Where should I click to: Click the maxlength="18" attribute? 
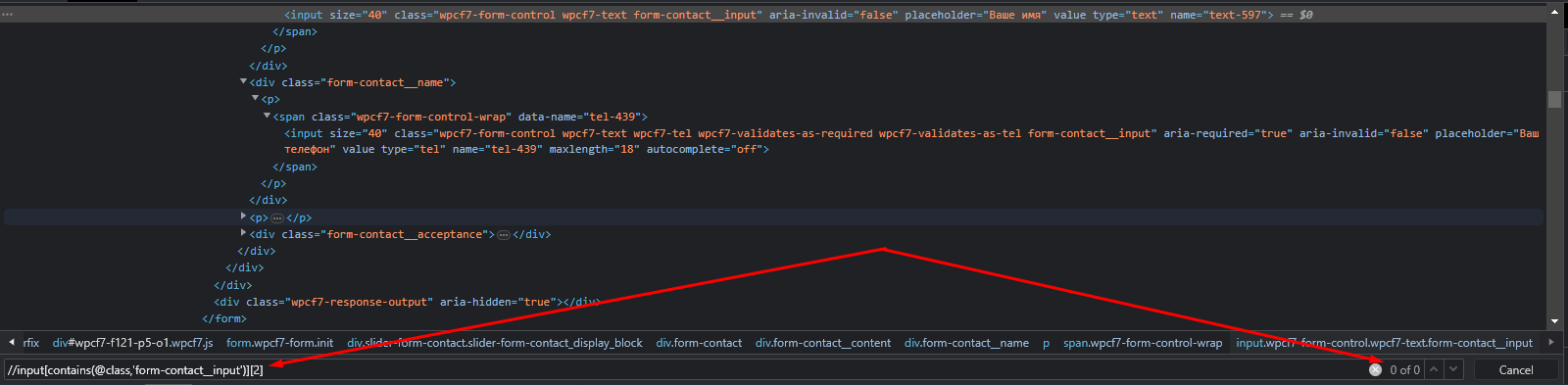pos(594,149)
